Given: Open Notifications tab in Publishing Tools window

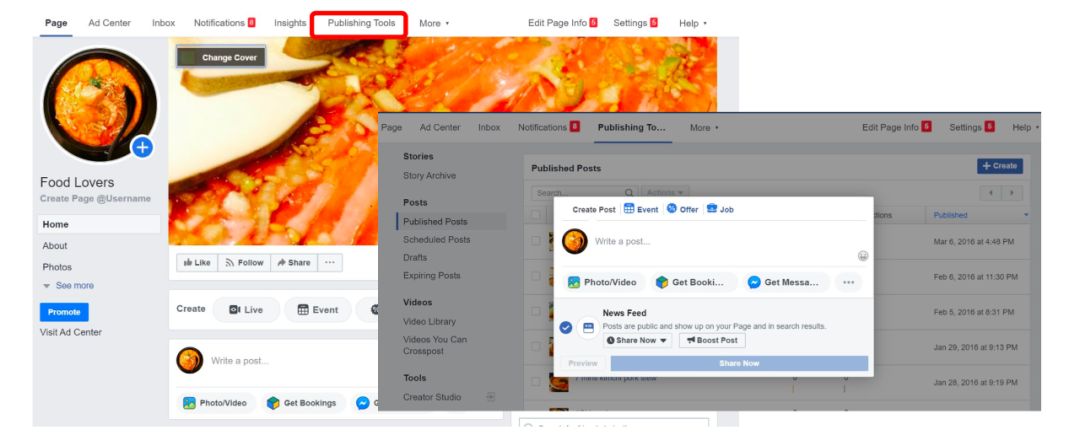Looking at the screenshot, I should (x=549, y=127).
